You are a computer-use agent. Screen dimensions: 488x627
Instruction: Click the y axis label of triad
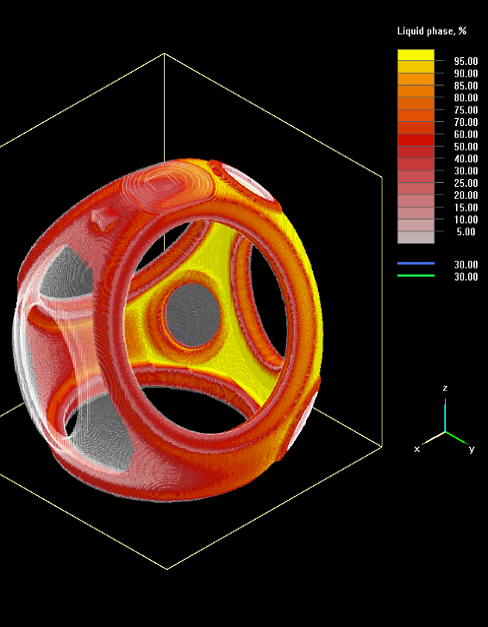click(x=472, y=449)
